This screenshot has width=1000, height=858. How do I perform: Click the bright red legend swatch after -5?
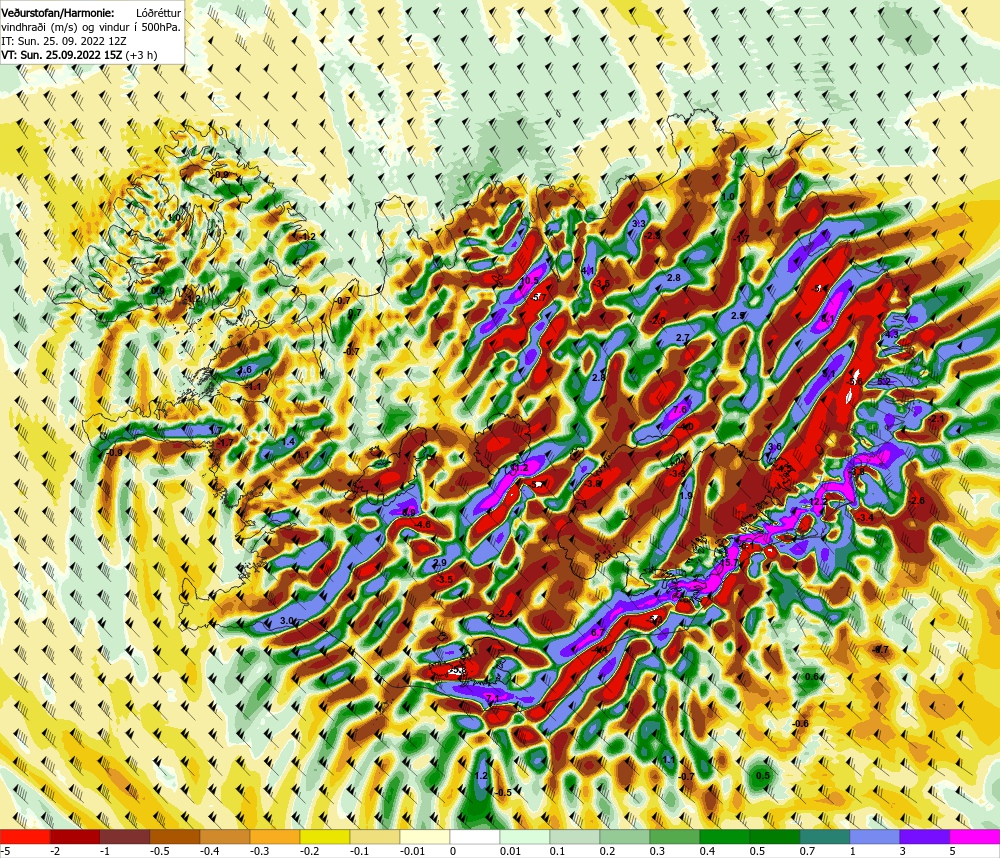click(25, 836)
